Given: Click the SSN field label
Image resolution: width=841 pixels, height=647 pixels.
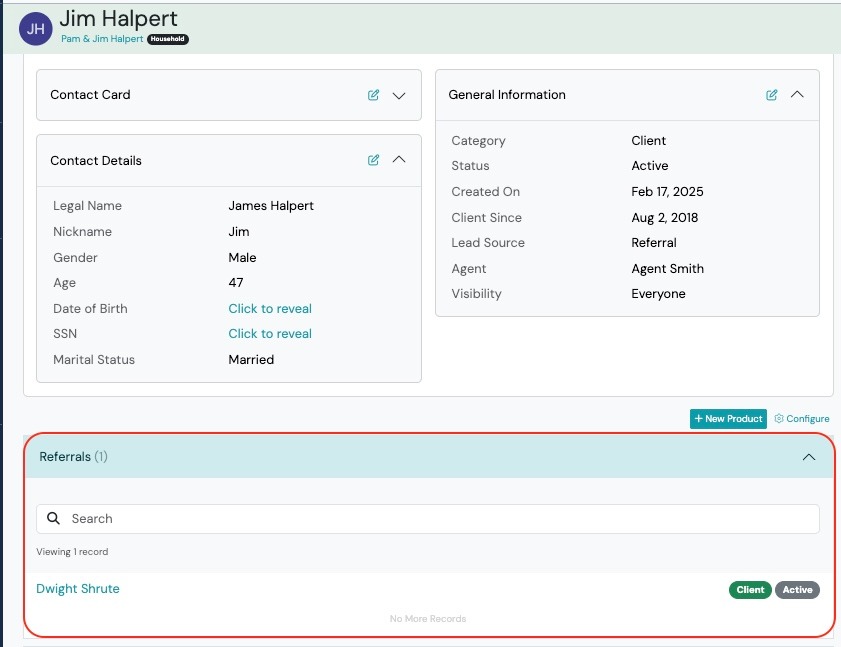Looking at the screenshot, I should pyautogui.click(x=65, y=334).
